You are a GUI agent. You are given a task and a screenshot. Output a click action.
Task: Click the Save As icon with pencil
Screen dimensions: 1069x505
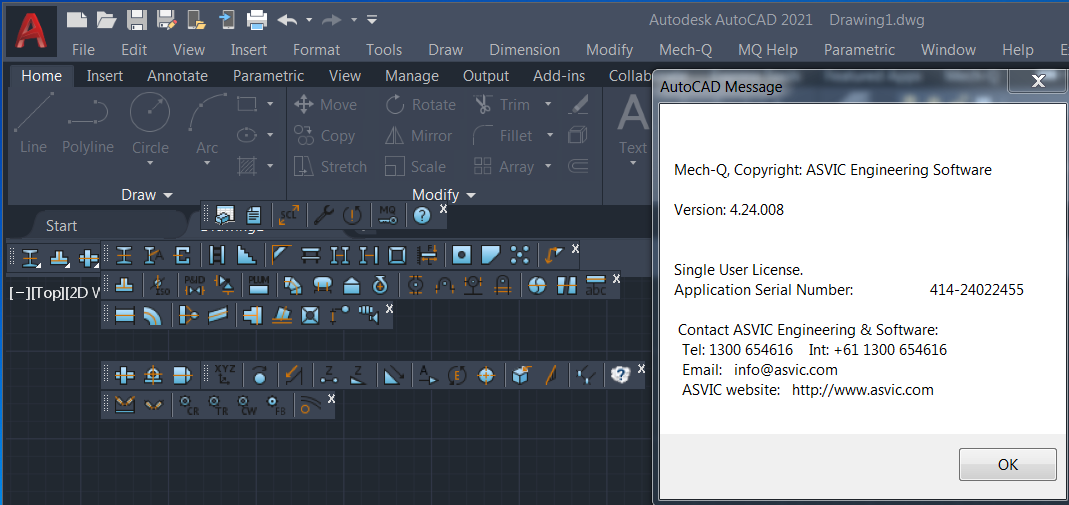(167, 19)
